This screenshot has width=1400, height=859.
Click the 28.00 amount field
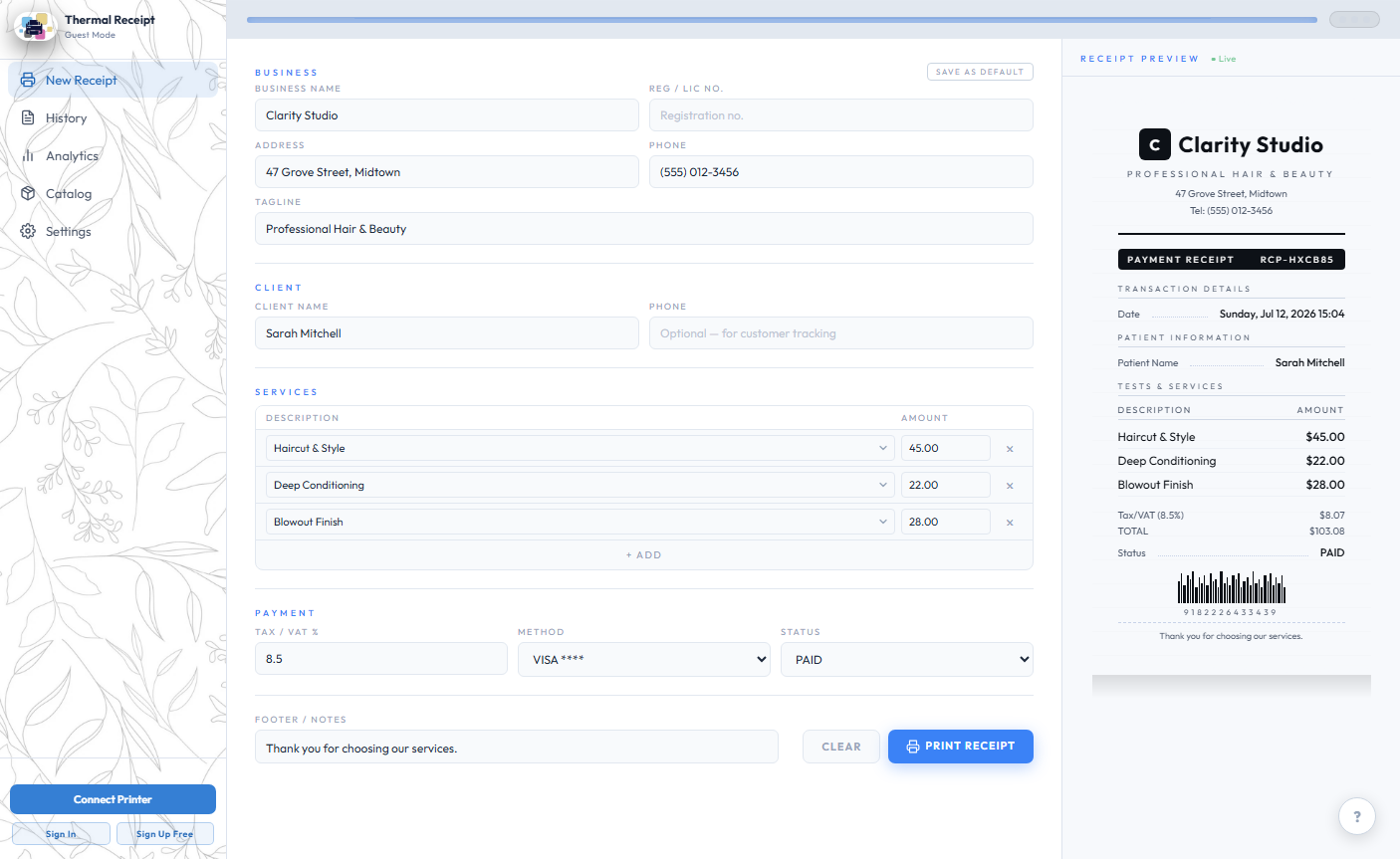(945, 522)
